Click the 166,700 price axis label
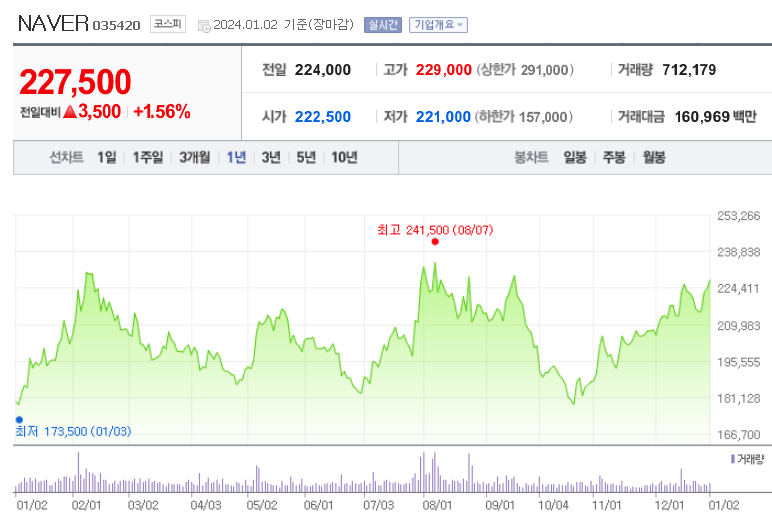772x531 pixels. point(739,435)
